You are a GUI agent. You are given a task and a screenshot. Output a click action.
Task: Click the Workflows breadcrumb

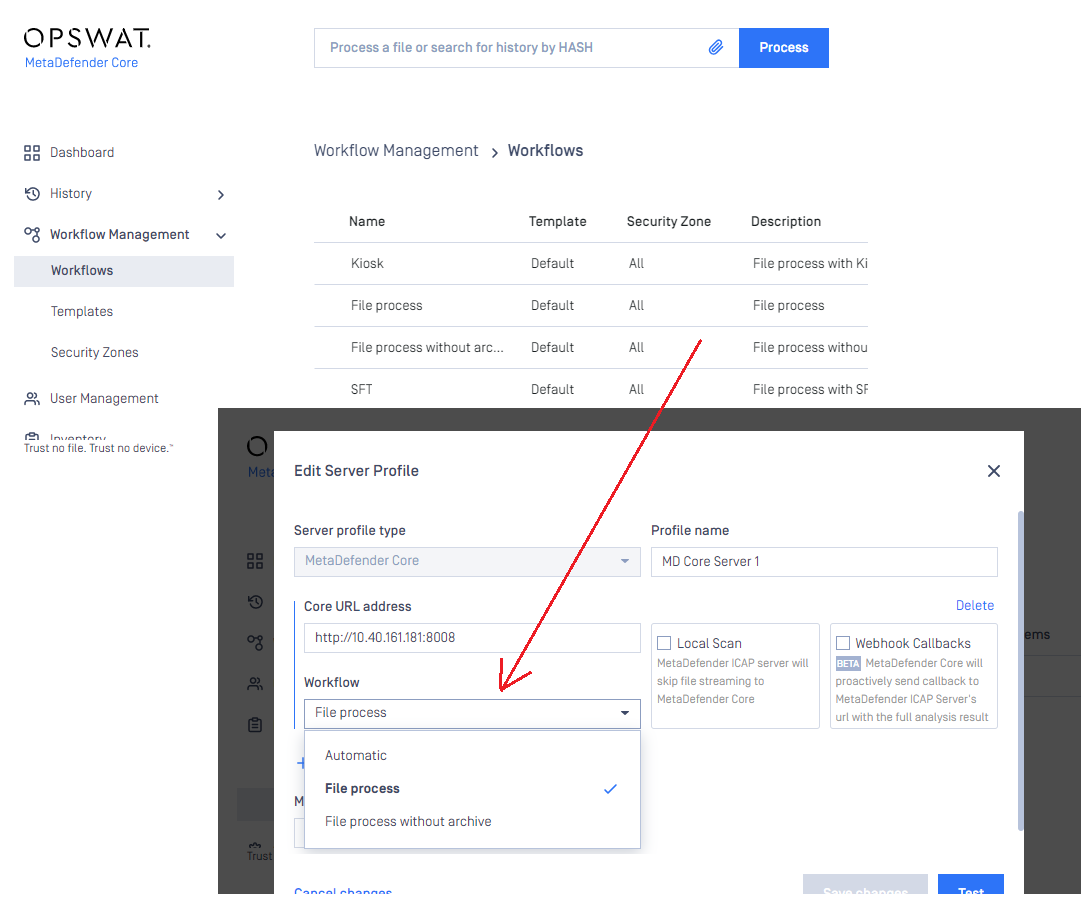tap(546, 151)
